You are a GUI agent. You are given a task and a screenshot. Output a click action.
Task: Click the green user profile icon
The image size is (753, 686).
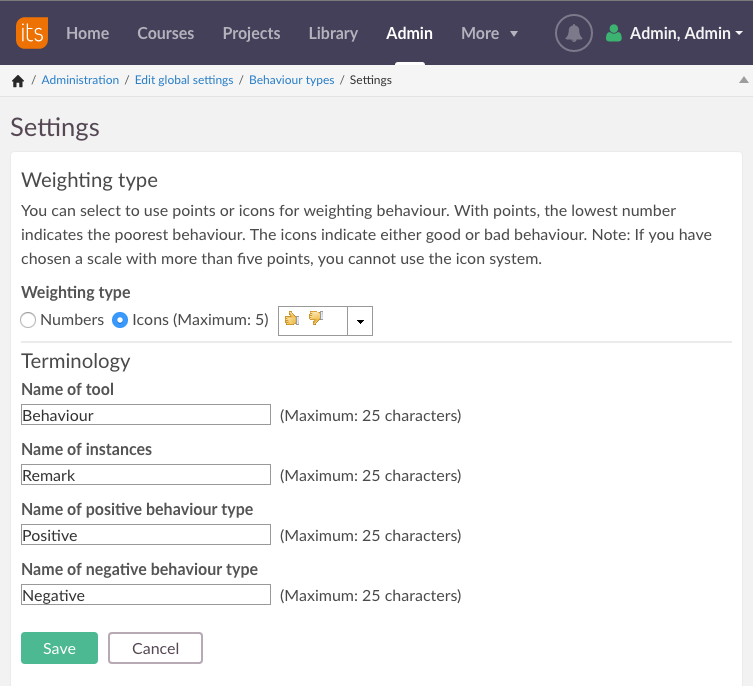614,33
